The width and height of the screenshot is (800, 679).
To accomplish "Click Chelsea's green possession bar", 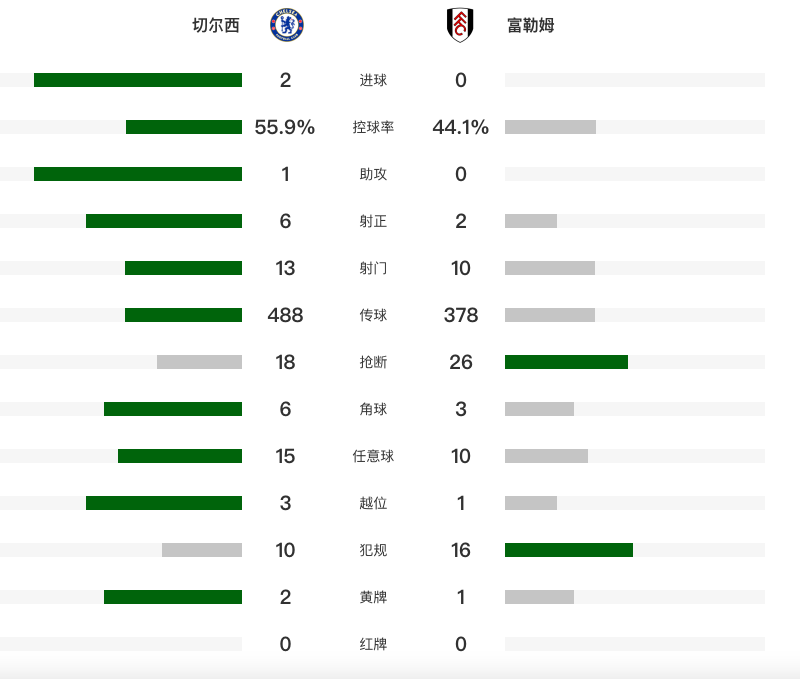I will (x=184, y=127).
